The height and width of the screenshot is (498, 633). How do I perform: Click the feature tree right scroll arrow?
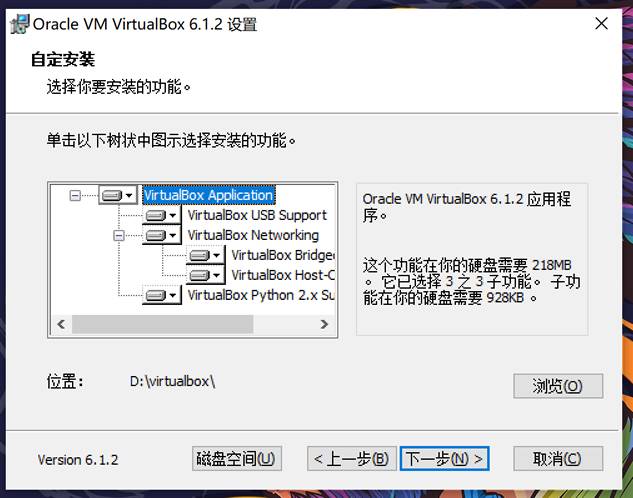324,324
